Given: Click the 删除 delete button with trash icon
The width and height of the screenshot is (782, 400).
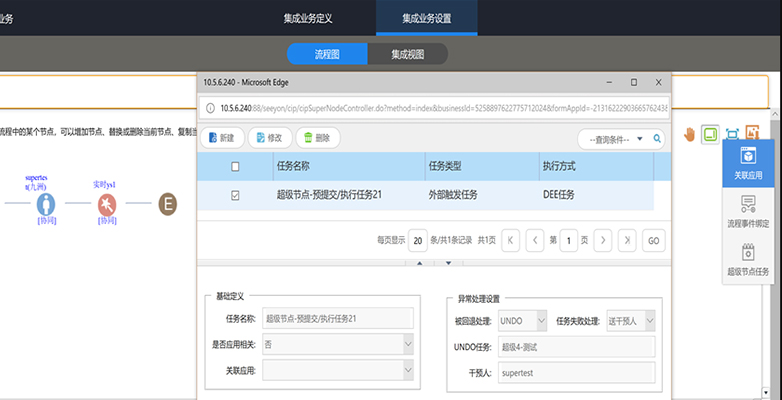Looking at the screenshot, I should click(318, 138).
